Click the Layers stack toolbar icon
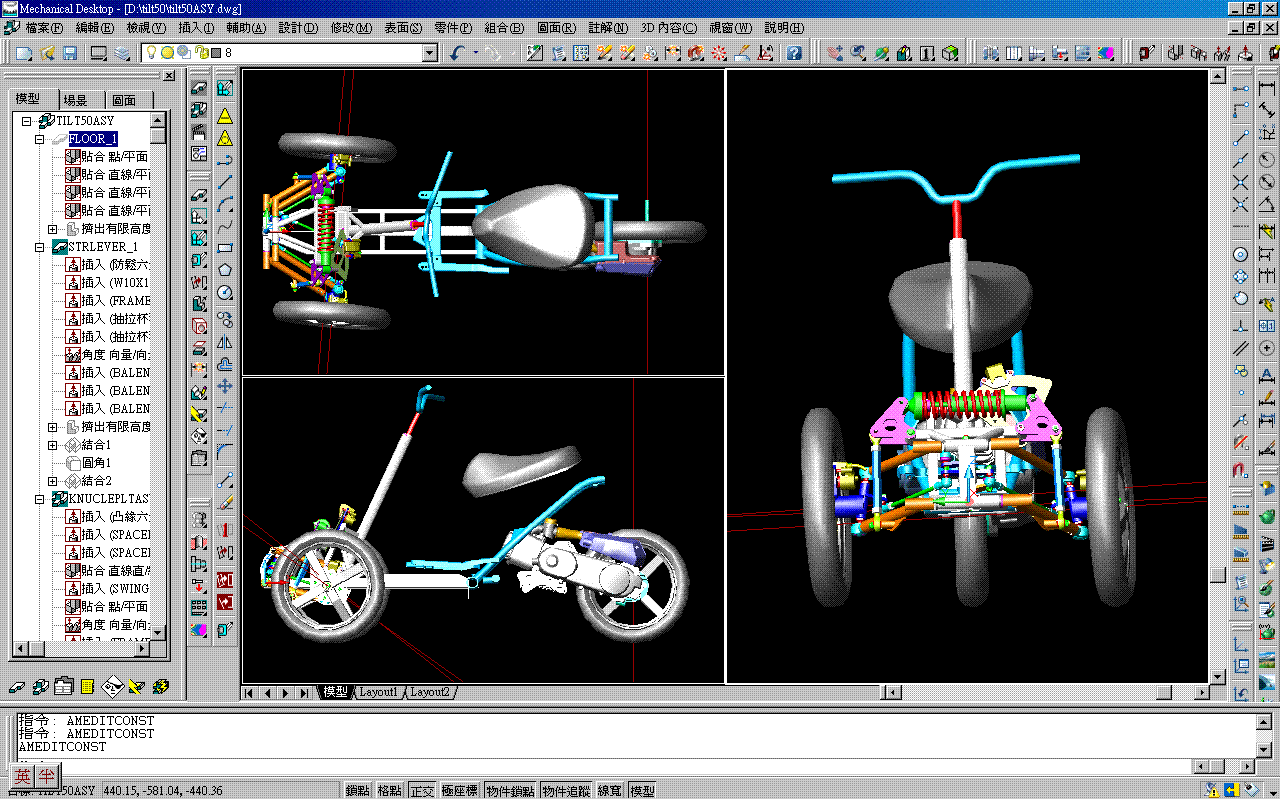The height and width of the screenshot is (800, 1280). [122, 53]
